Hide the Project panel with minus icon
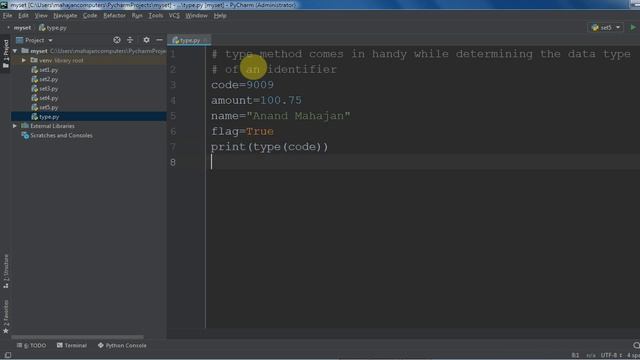640x360 pixels. pyautogui.click(x=159, y=40)
